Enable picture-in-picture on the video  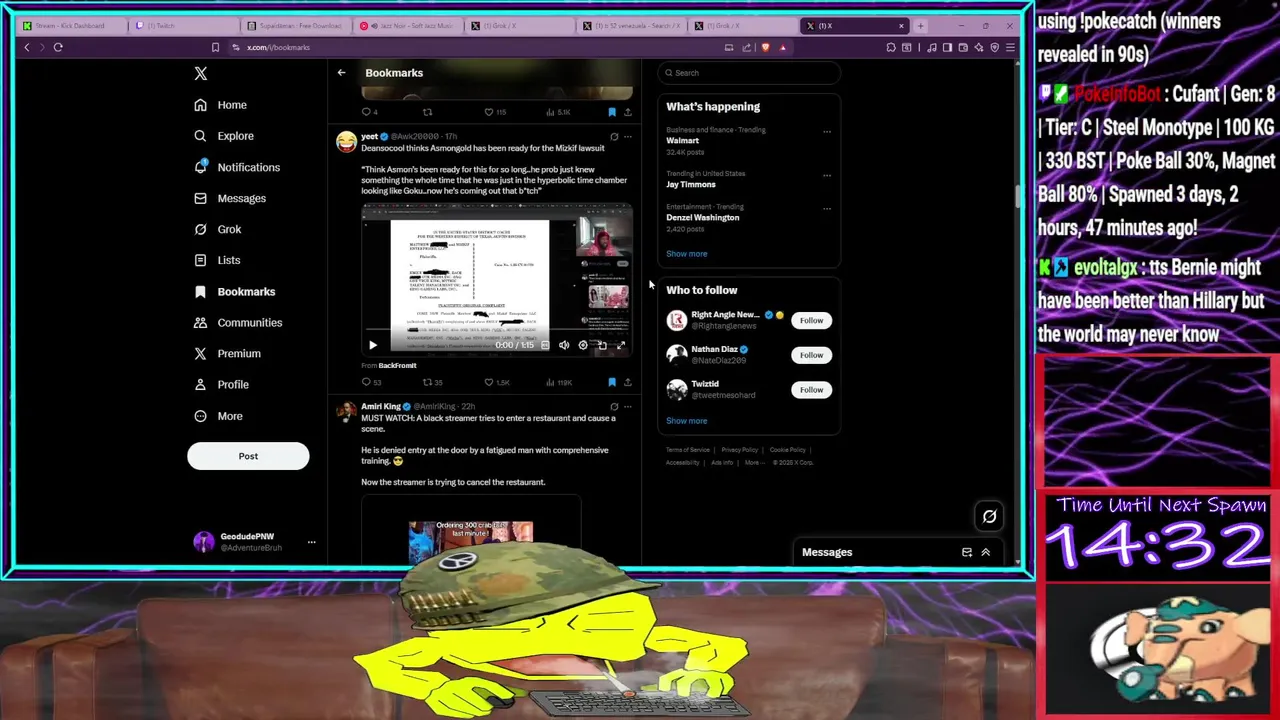602,345
